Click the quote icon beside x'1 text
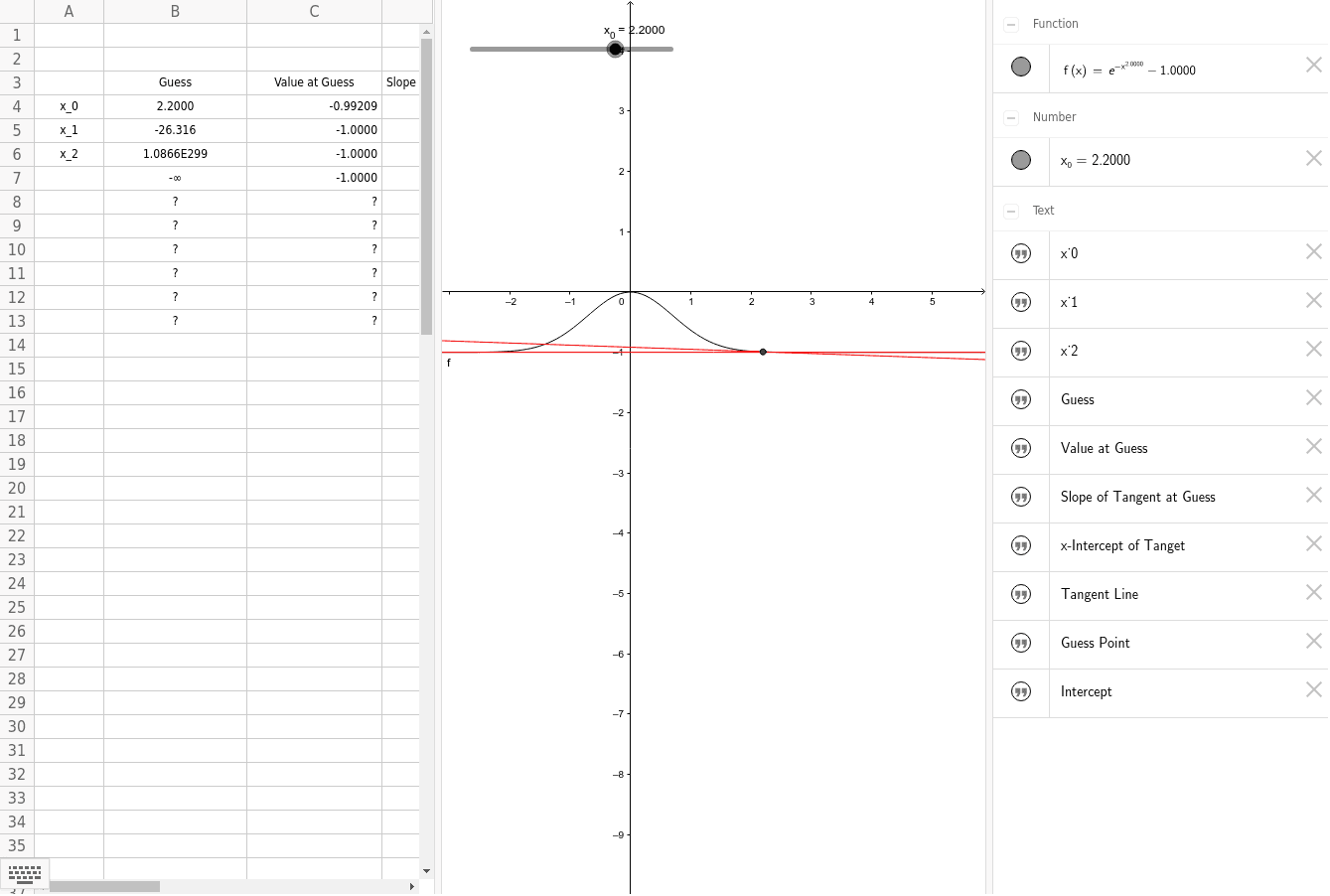 [1020, 302]
